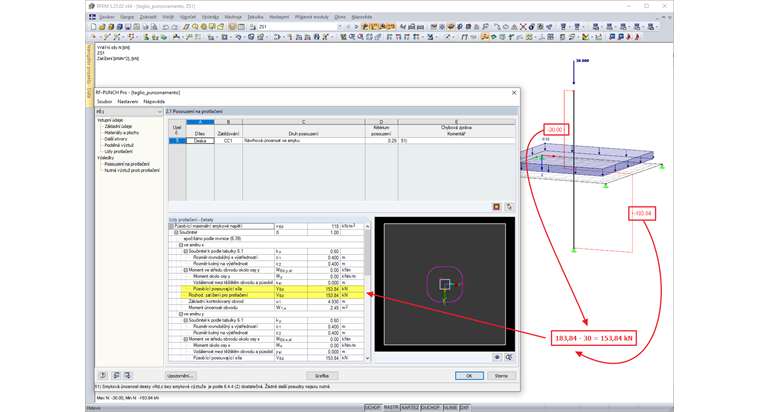Click the Storno button
This screenshot has width=760, height=412.
501,376
